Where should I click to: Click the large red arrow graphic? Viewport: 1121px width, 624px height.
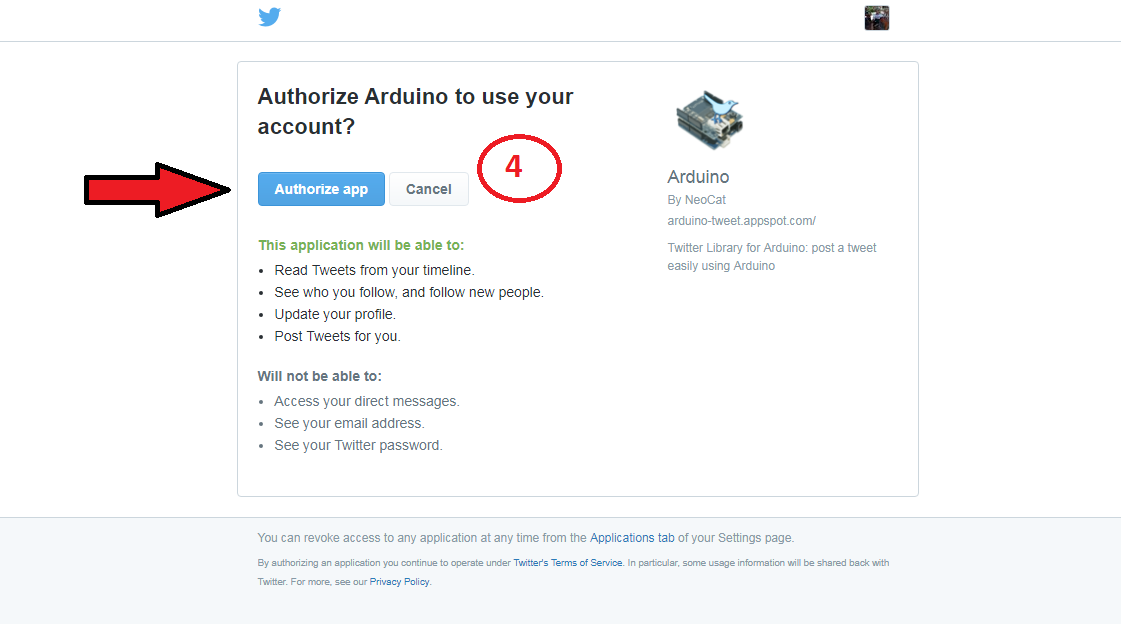coord(158,189)
